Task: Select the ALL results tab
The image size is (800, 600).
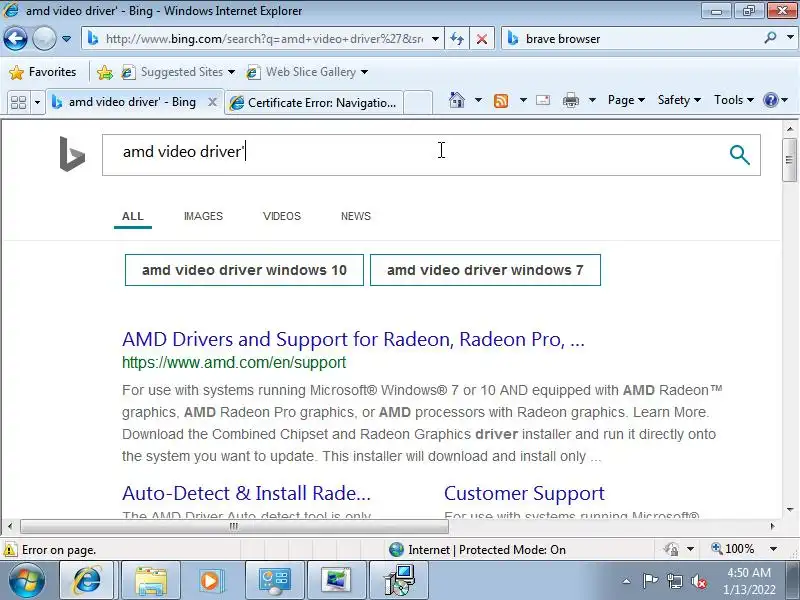Action: [x=133, y=216]
